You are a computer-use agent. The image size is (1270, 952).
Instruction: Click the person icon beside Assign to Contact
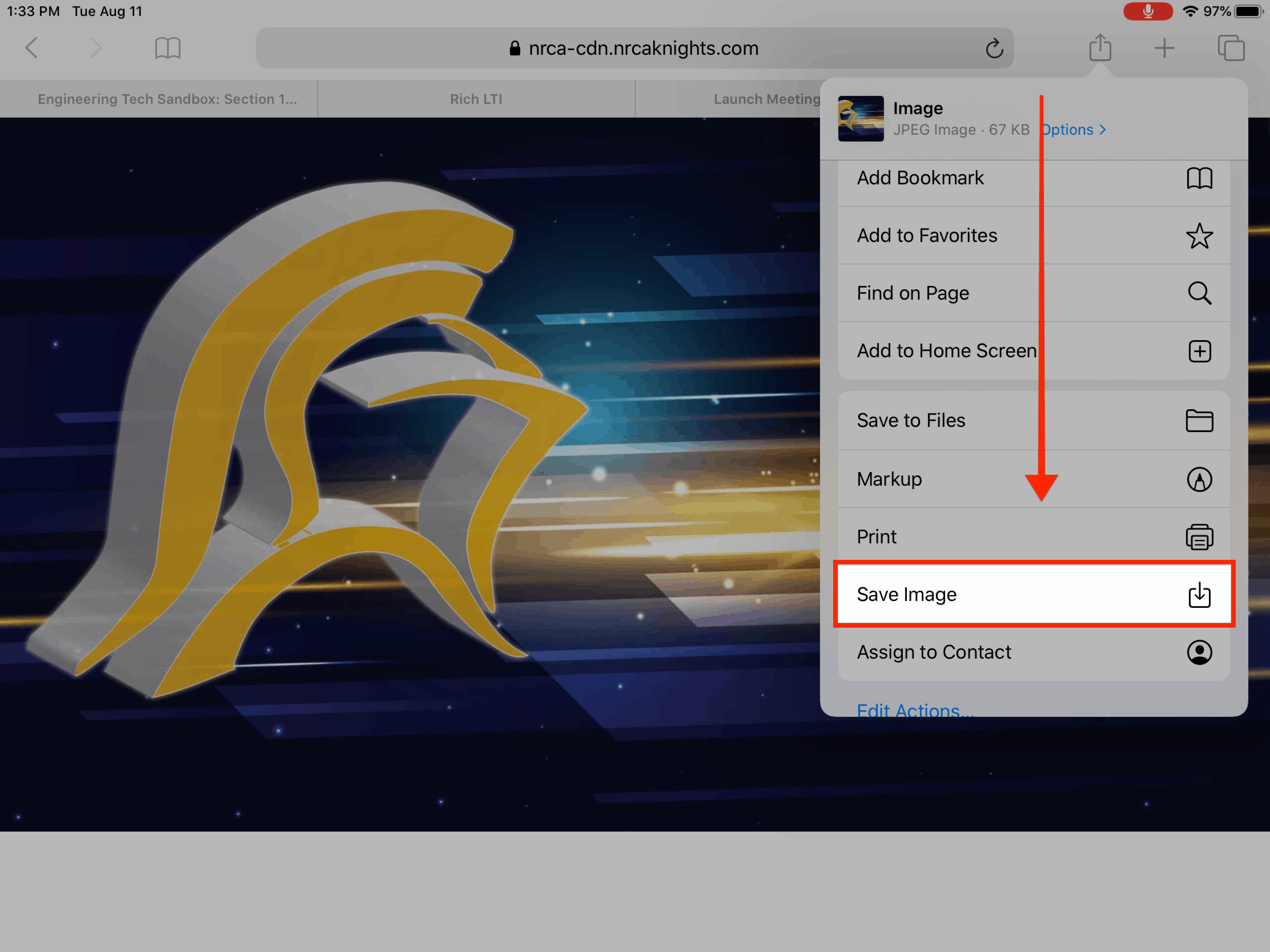[x=1199, y=652]
